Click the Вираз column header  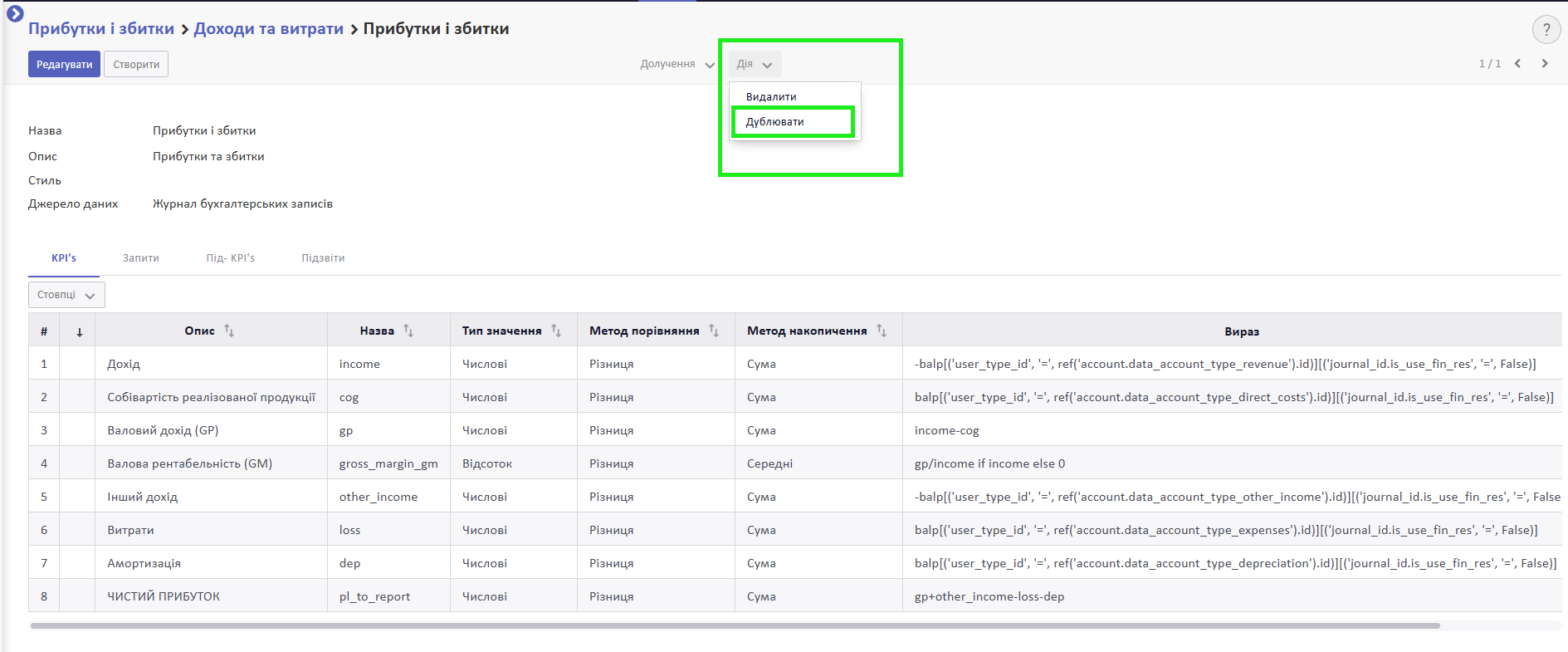click(1232, 331)
